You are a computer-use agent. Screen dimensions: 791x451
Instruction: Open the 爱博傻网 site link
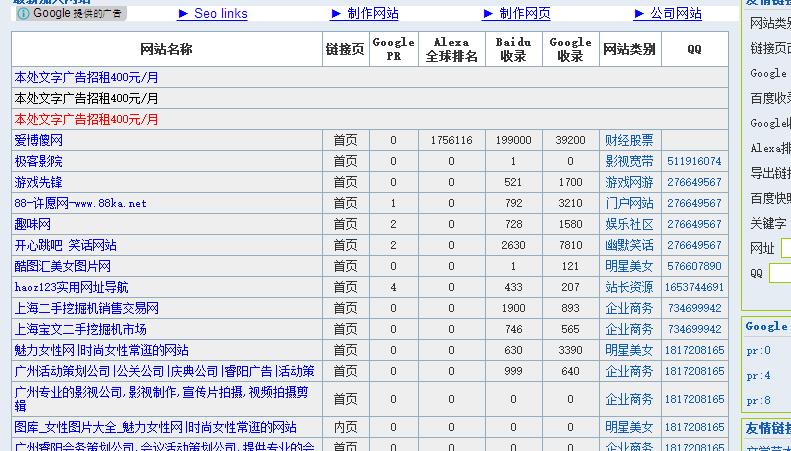pyautogui.click(x=38, y=141)
